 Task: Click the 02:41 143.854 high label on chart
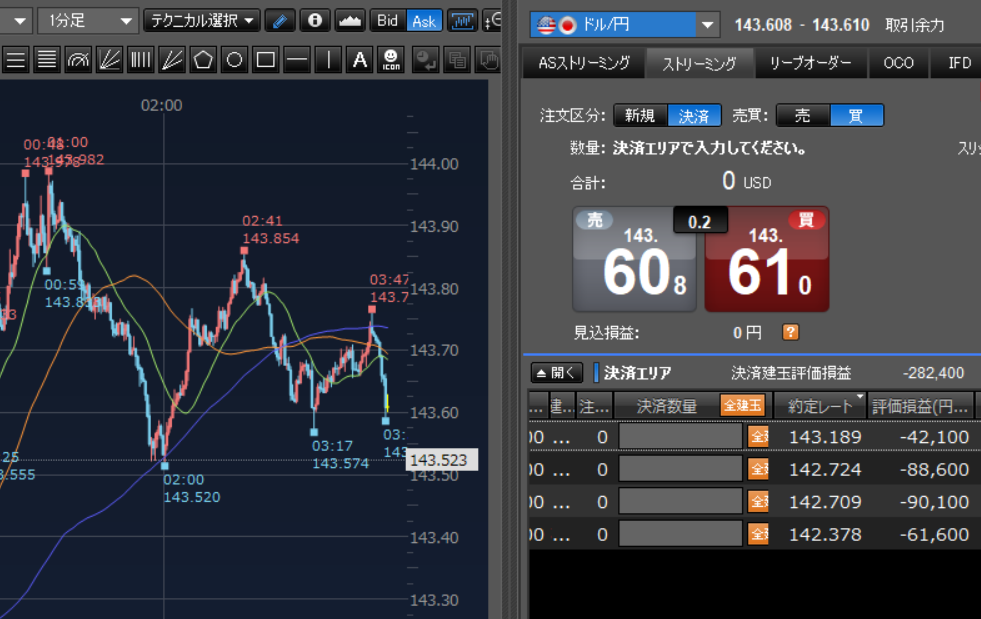click(x=271, y=230)
